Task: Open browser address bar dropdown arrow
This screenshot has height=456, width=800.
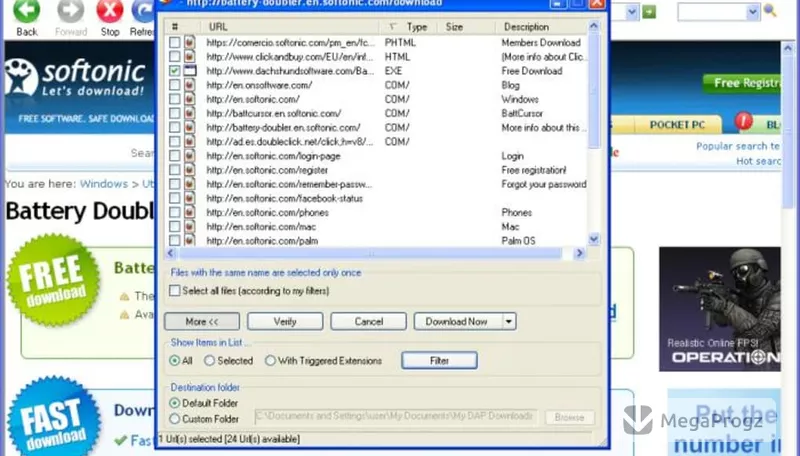Action: 632,12
